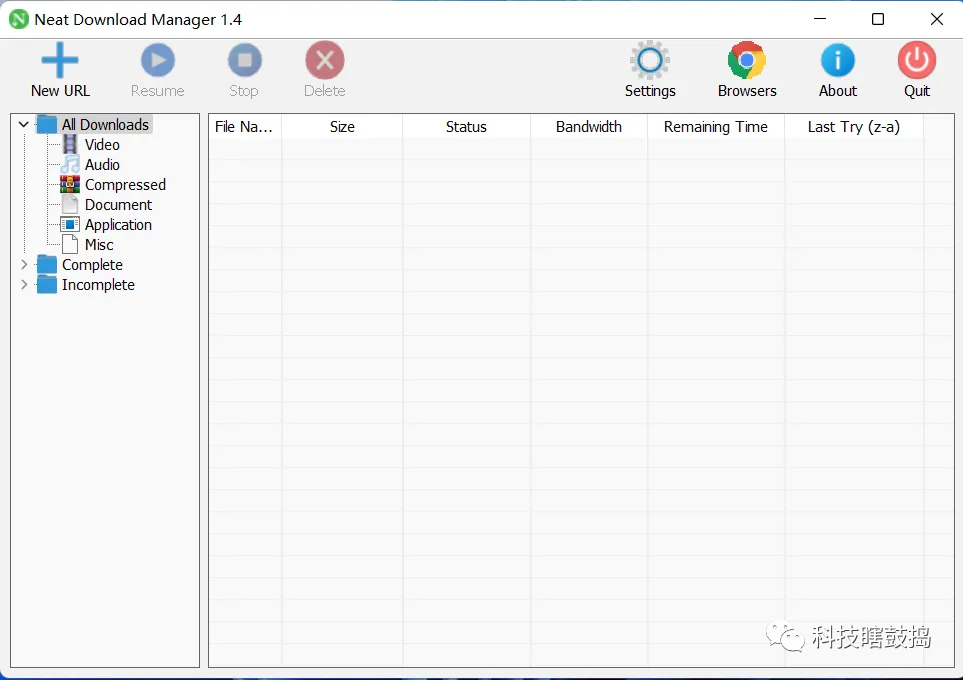This screenshot has height=680, width=963.
Task: Open Browsers Chrome icon
Action: tap(747, 60)
